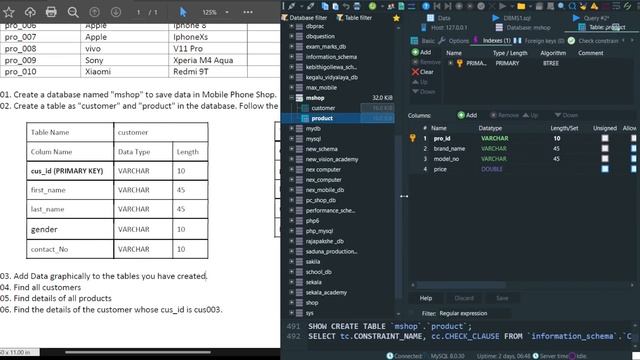Select the customer table in mshop
Image resolution: width=640 pixels, height=360 pixels.
point(323,108)
